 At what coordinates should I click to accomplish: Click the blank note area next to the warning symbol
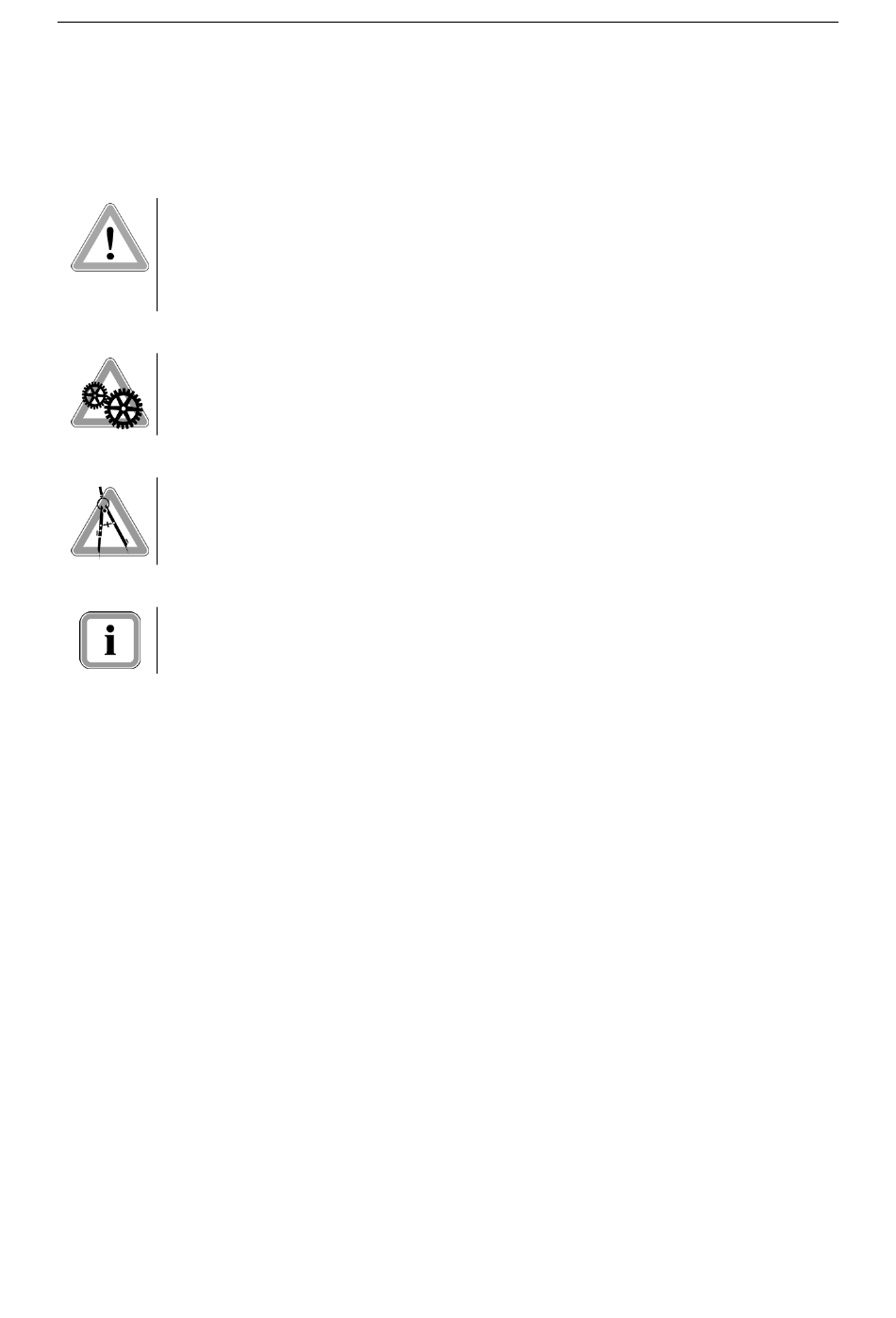tap(498, 254)
